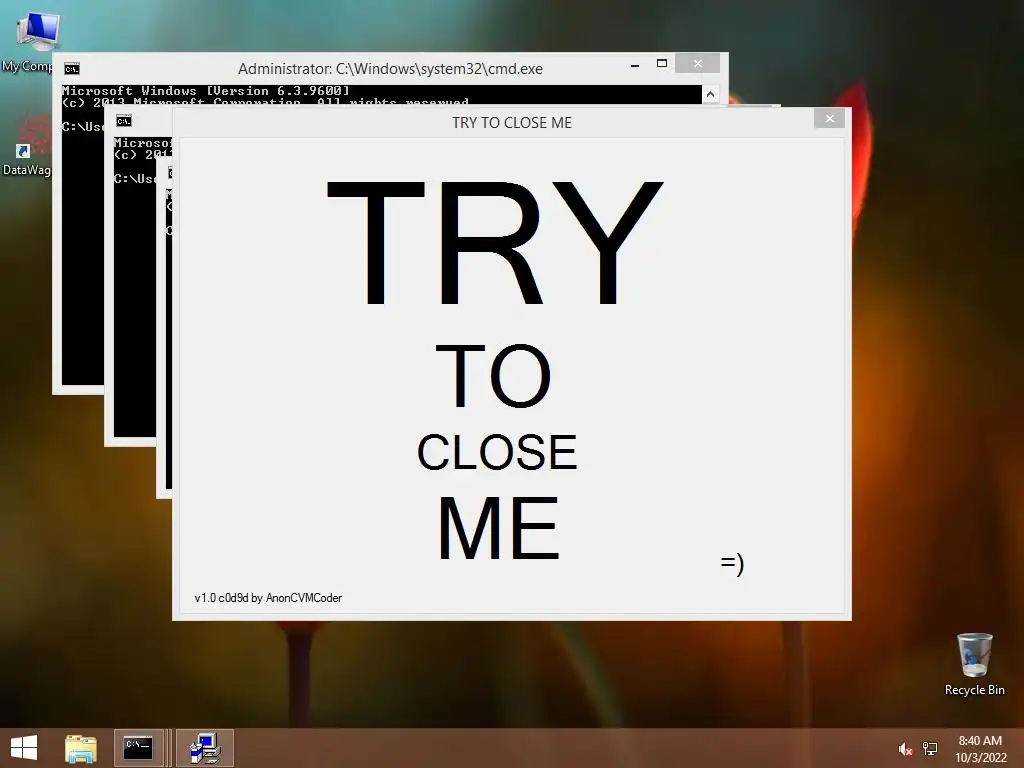
Task: Switch to TRY TO CLOSE ME taskbar program icon
Action: click(205, 748)
